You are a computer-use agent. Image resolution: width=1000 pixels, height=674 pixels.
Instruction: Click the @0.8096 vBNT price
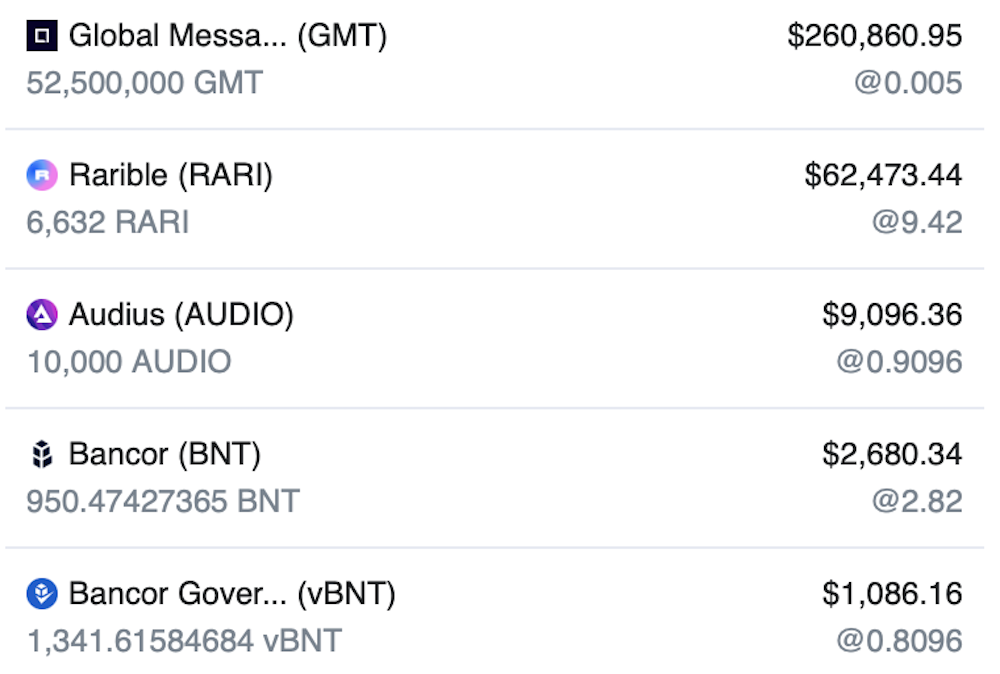pyautogui.click(x=899, y=641)
